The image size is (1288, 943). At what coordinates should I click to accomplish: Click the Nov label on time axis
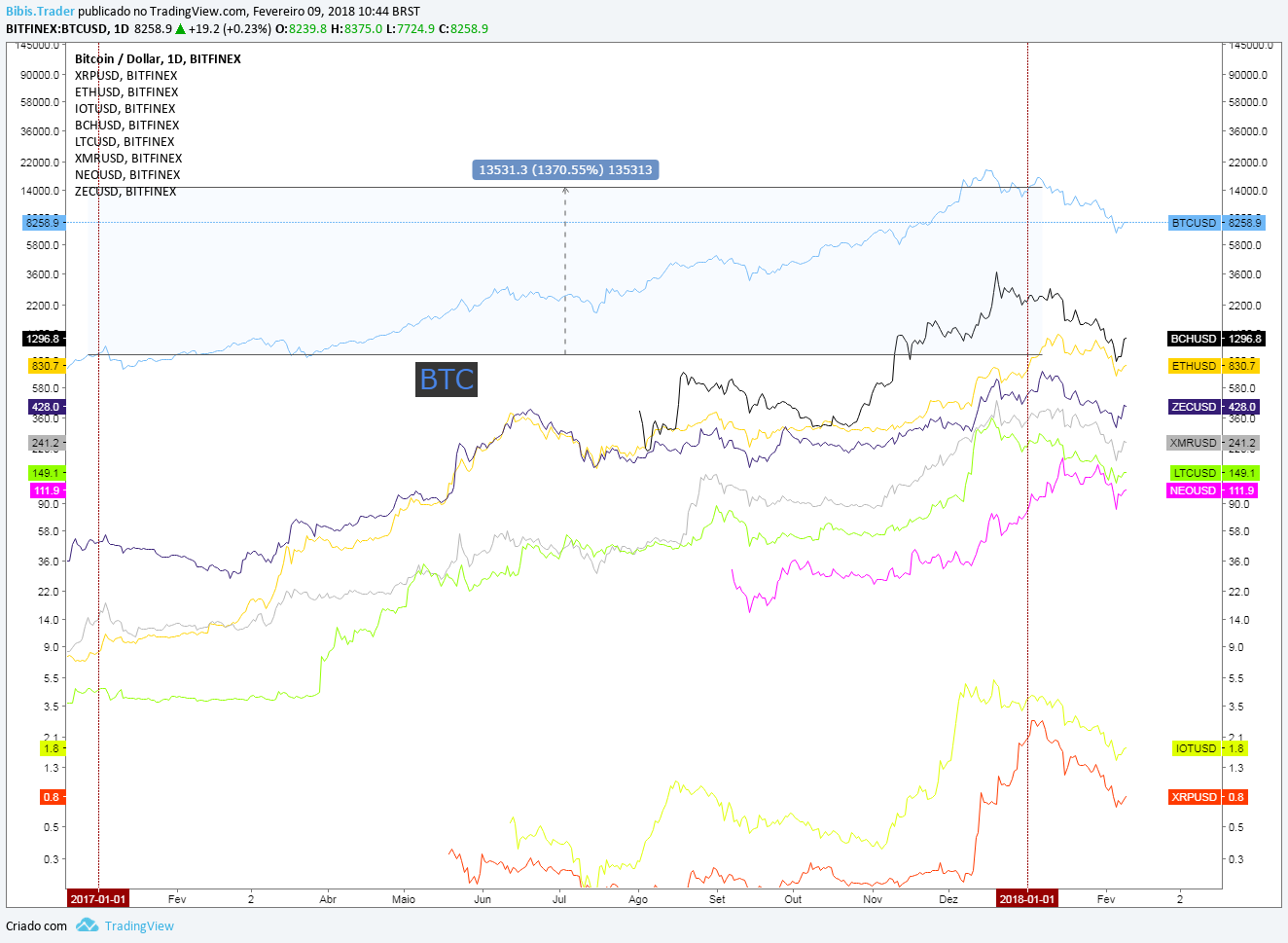pyautogui.click(x=873, y=899)
